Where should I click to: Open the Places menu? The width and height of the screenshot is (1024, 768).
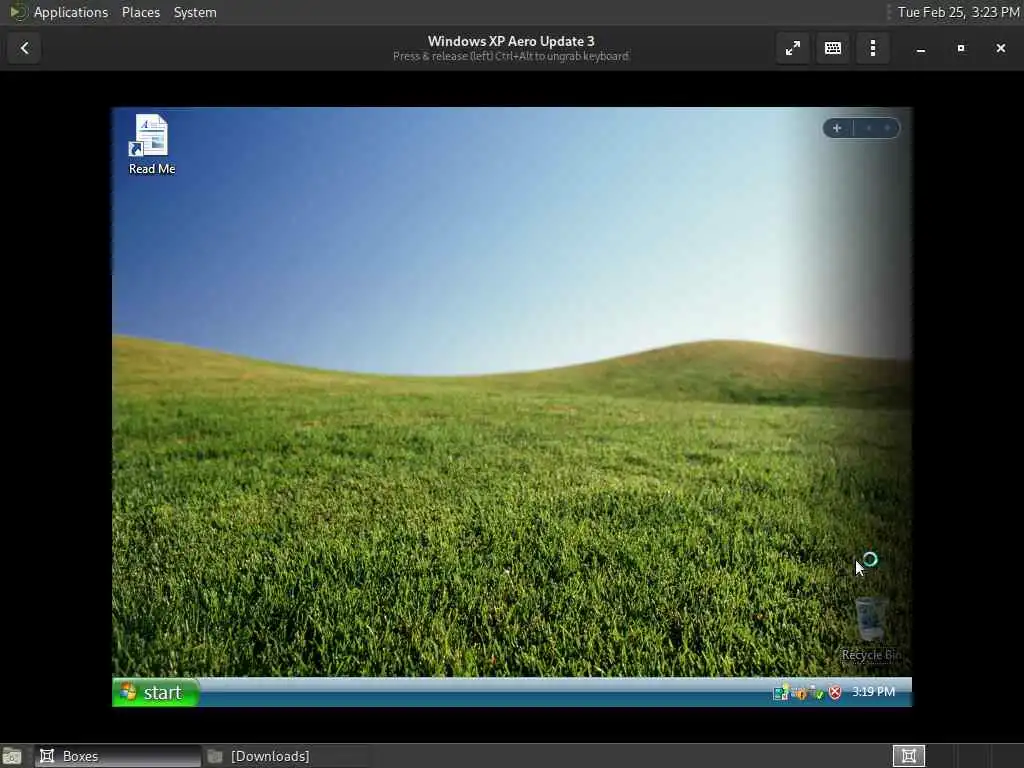tap(140, 12)
